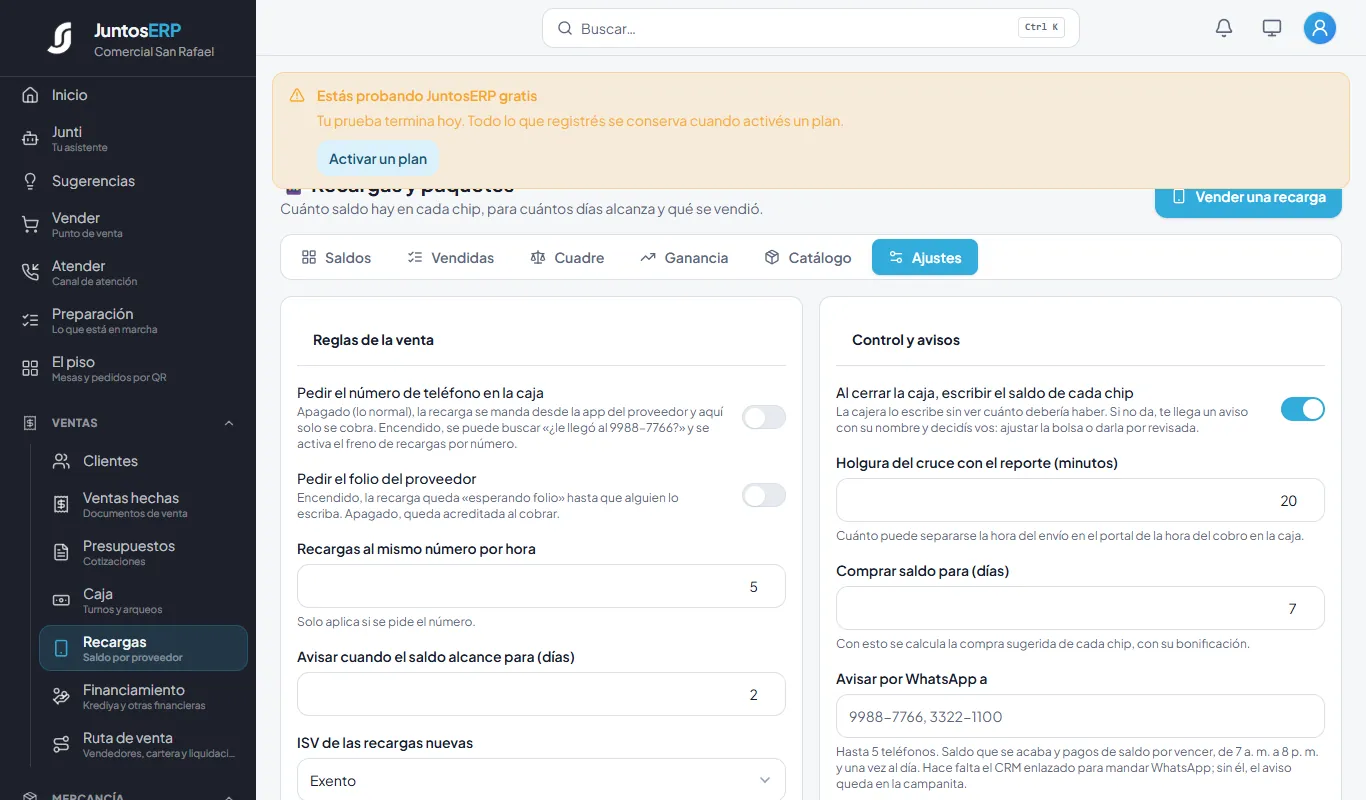Image resolution: width=1366 pixels, height=800 pixels.
Task: Switch to the Catálogo tab
Action: (x=807, y=257)
